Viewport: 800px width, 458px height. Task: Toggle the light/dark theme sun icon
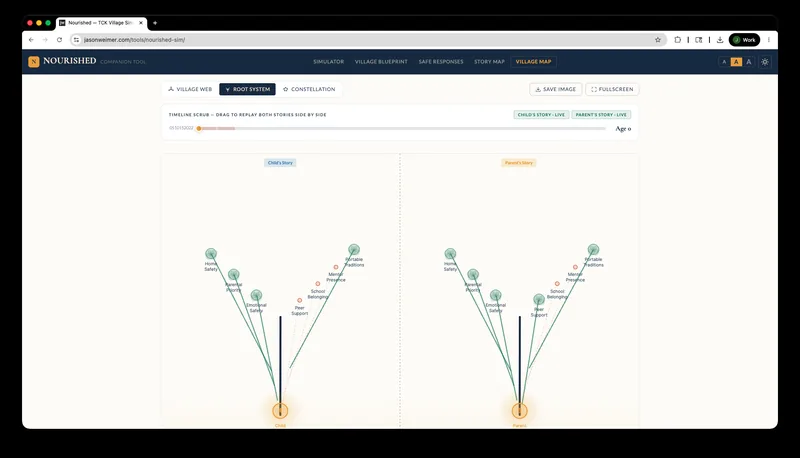[x=765, y=62]
